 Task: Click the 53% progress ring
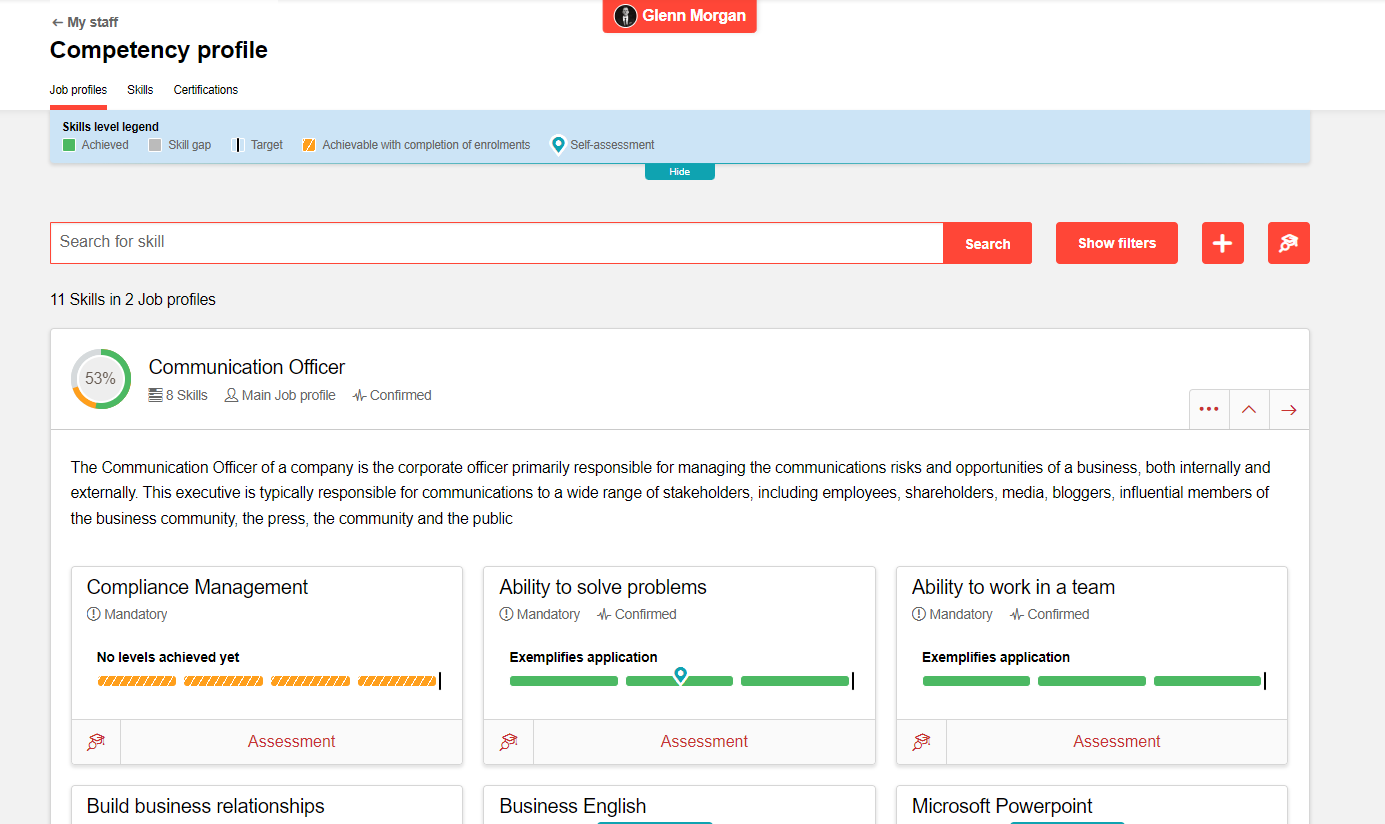pyautogui.click(x=100, y=379)
